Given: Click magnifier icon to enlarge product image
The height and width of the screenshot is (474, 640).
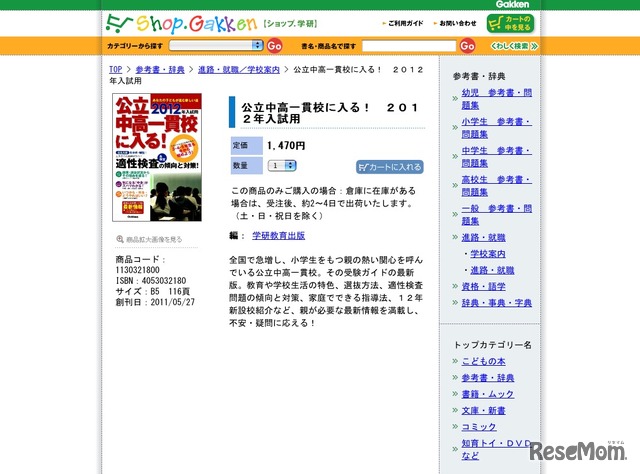Looking at the screenshot, I should point(120,239).
